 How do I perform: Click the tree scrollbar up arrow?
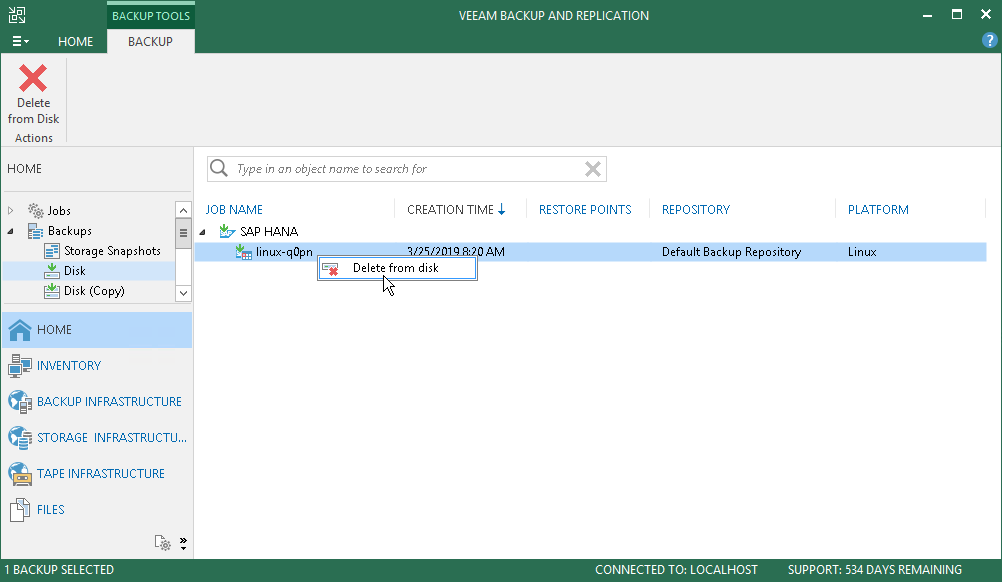(183, 210)
